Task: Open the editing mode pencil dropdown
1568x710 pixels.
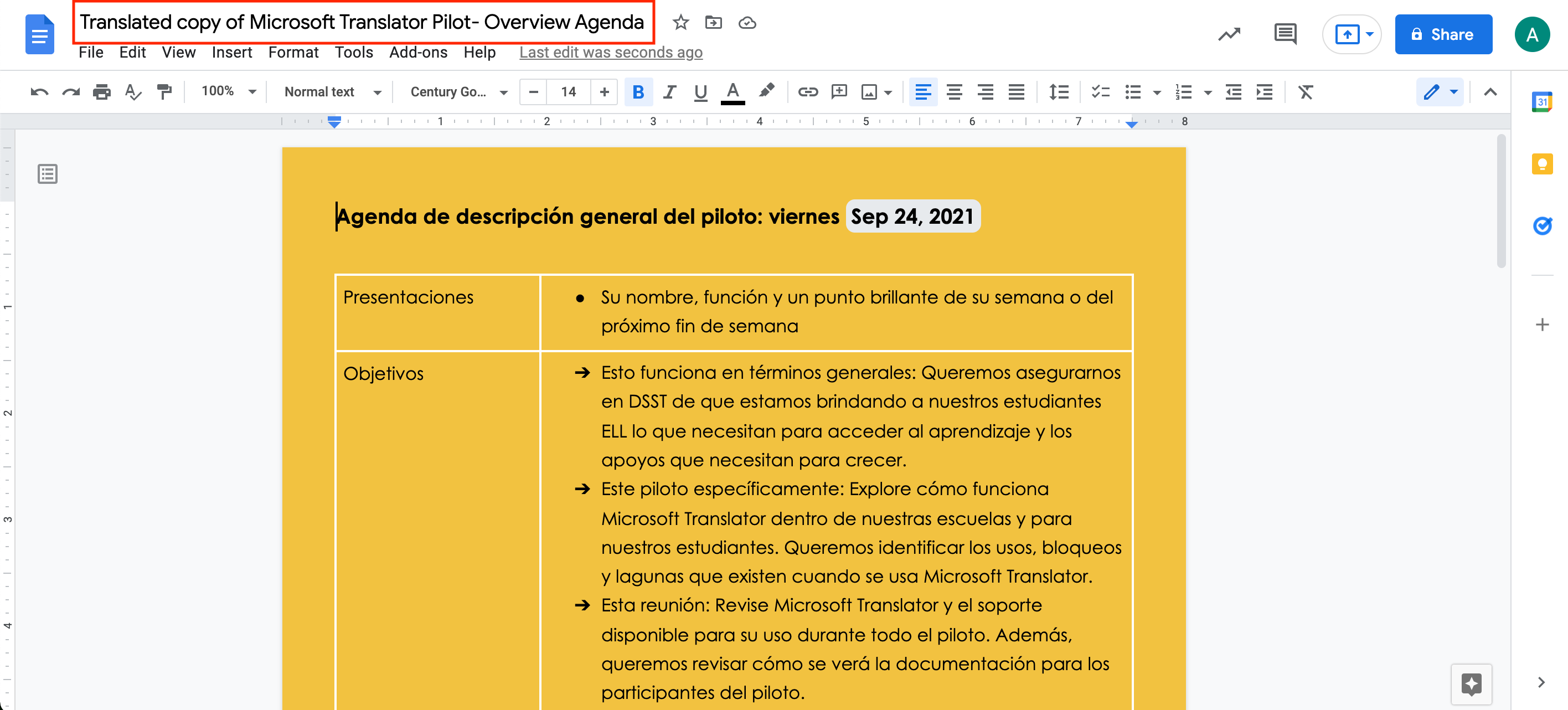Action: coord(1439,92)
